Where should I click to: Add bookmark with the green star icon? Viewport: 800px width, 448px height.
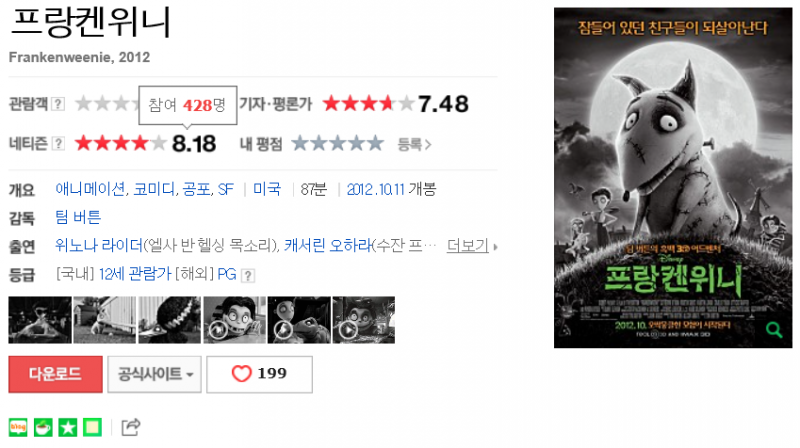(x=67, y=427)
